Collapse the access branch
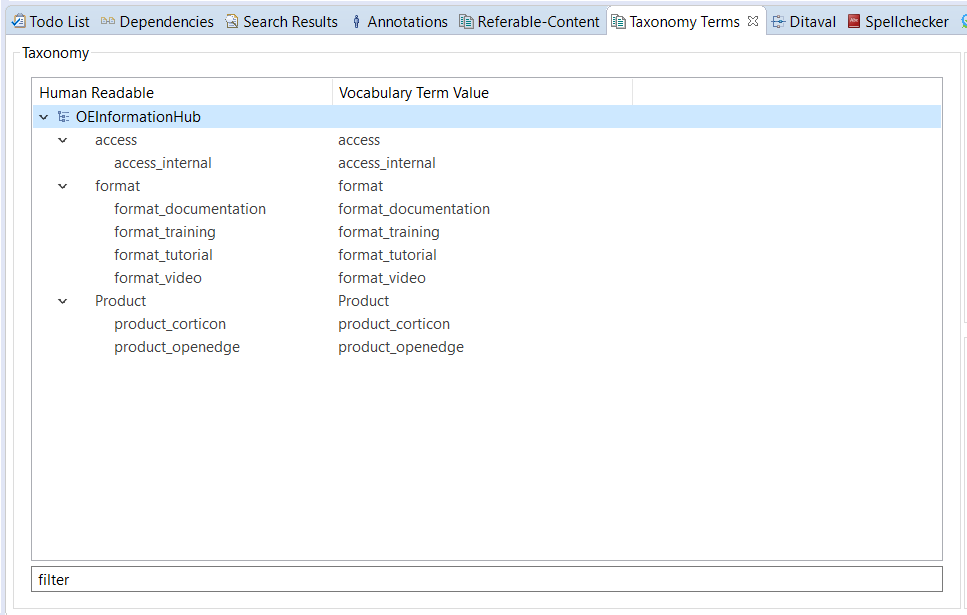Image resolution: width=967 pixels, height=615 pixels. click(x=62, y=140)
